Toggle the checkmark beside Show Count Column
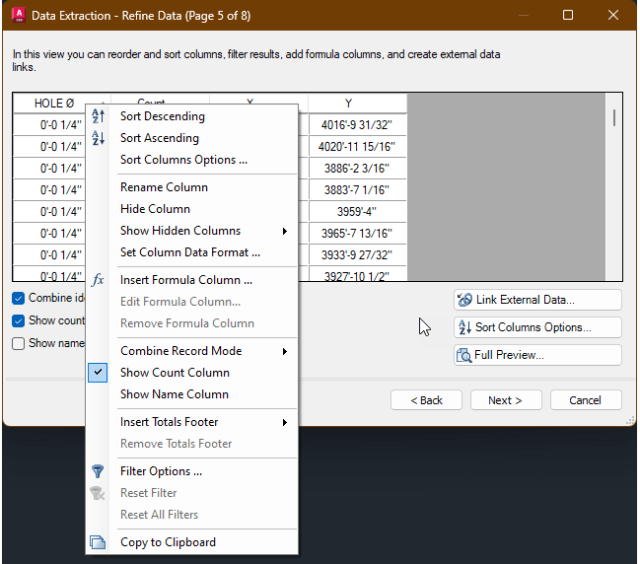640x564 pixels. (x=98, y=373)
